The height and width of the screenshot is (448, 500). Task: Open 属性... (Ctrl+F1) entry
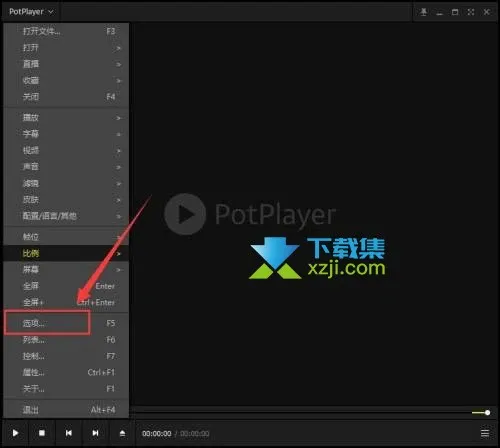66,372
